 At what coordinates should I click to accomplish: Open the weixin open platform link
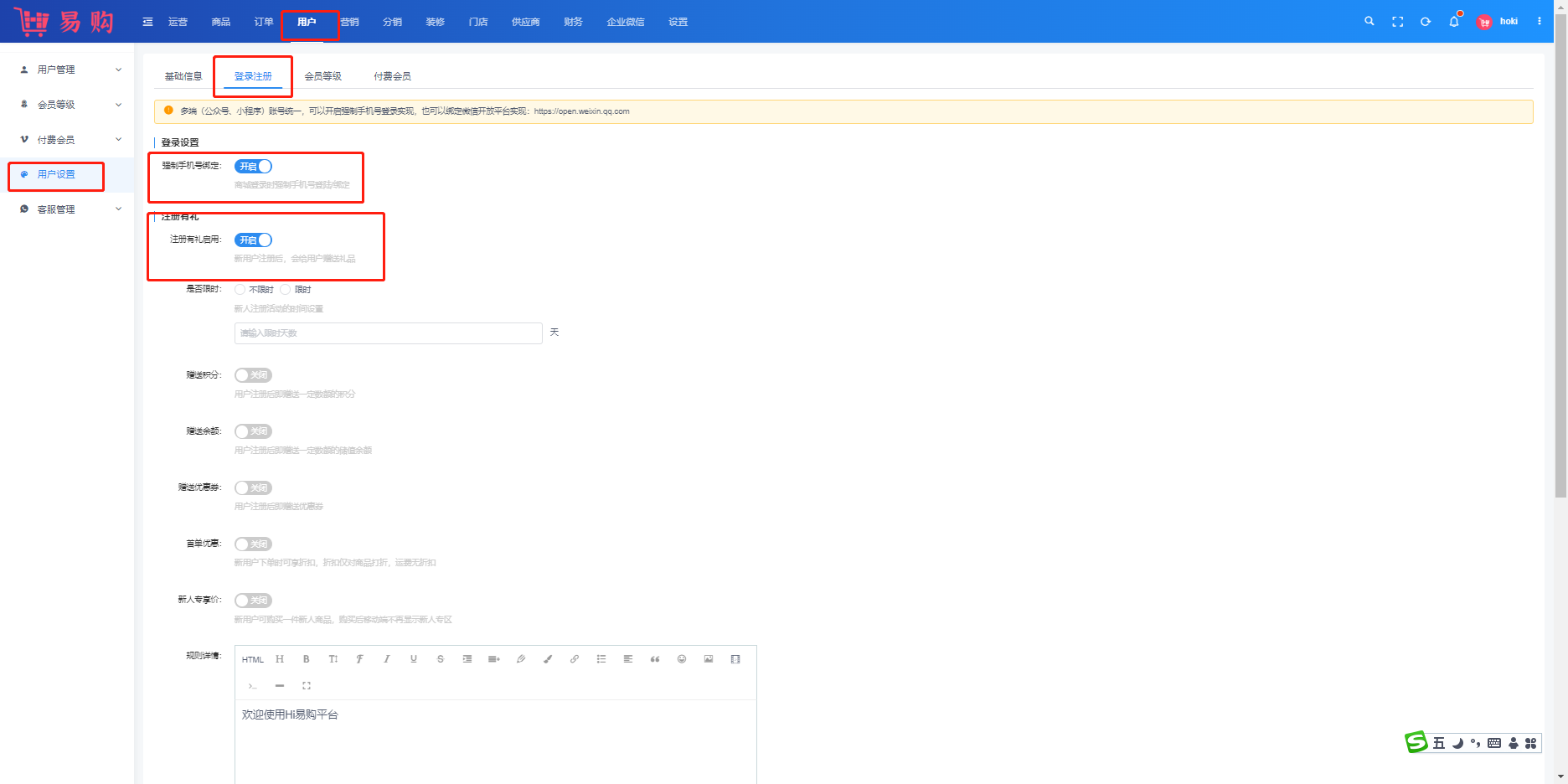click(x=581, y=111)
